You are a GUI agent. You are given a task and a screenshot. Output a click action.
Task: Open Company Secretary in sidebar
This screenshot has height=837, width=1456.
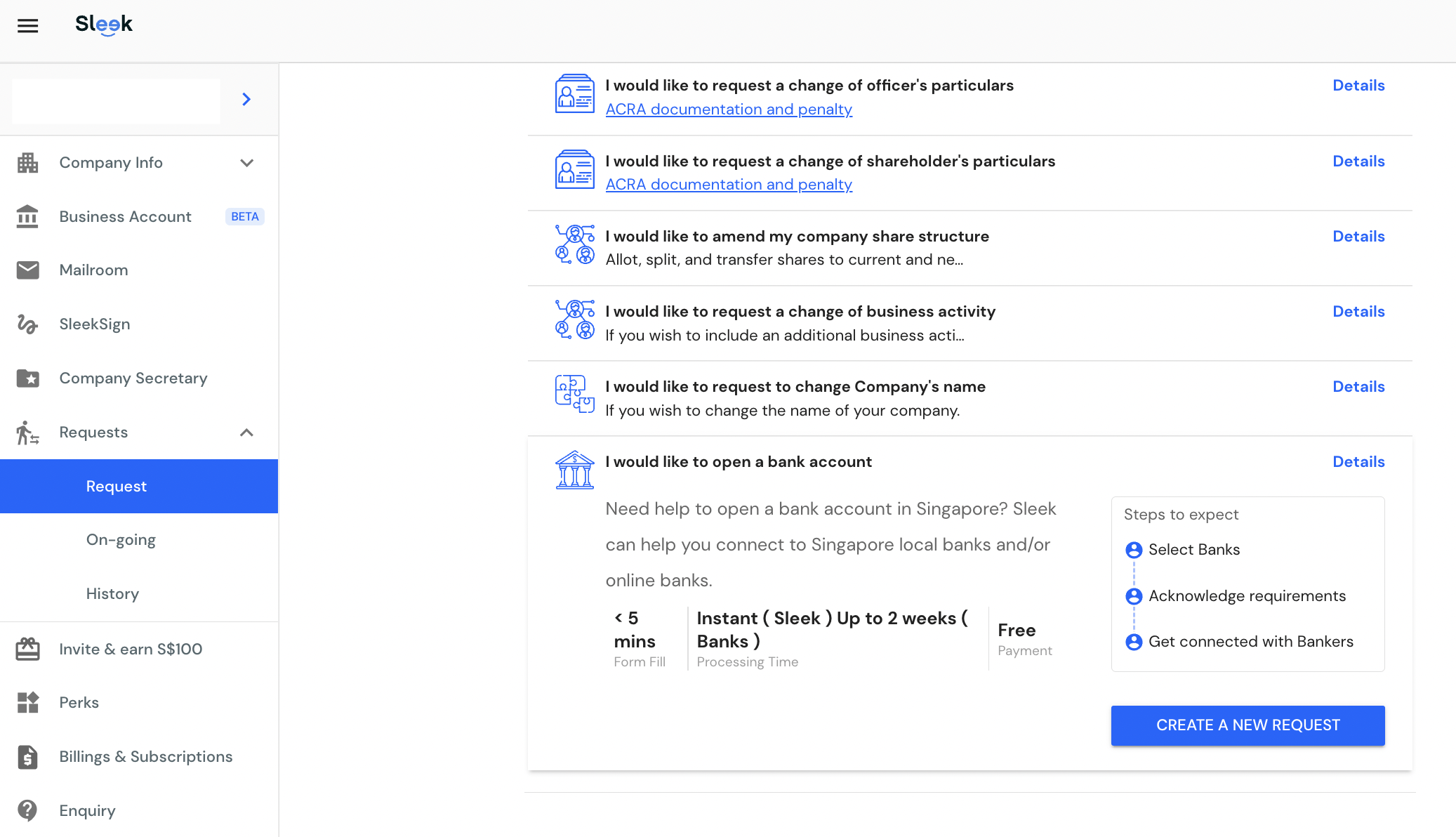133,378
